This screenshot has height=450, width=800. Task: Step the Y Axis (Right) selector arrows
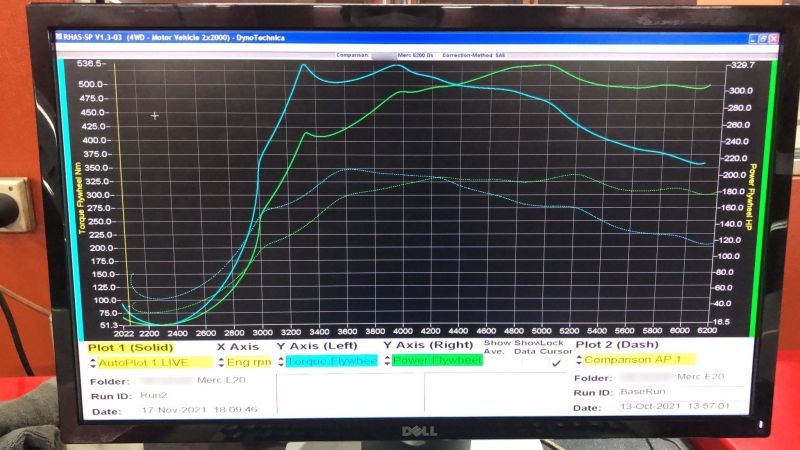point(387,360)
